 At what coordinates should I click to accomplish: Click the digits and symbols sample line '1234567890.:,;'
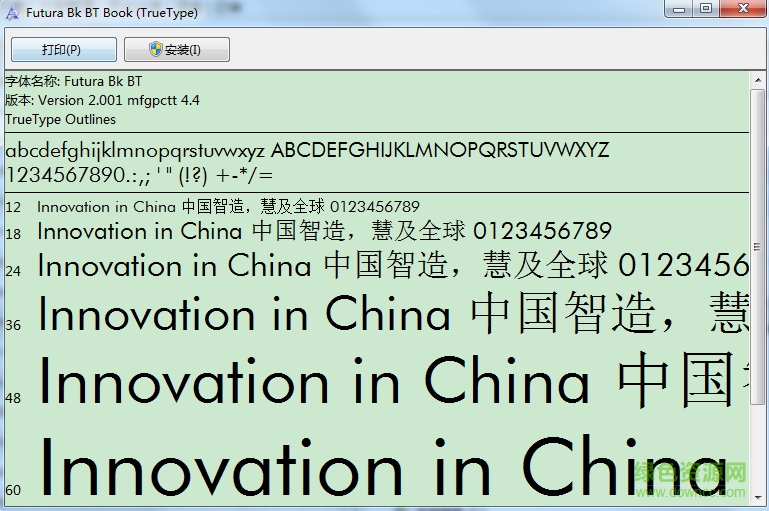139,175
